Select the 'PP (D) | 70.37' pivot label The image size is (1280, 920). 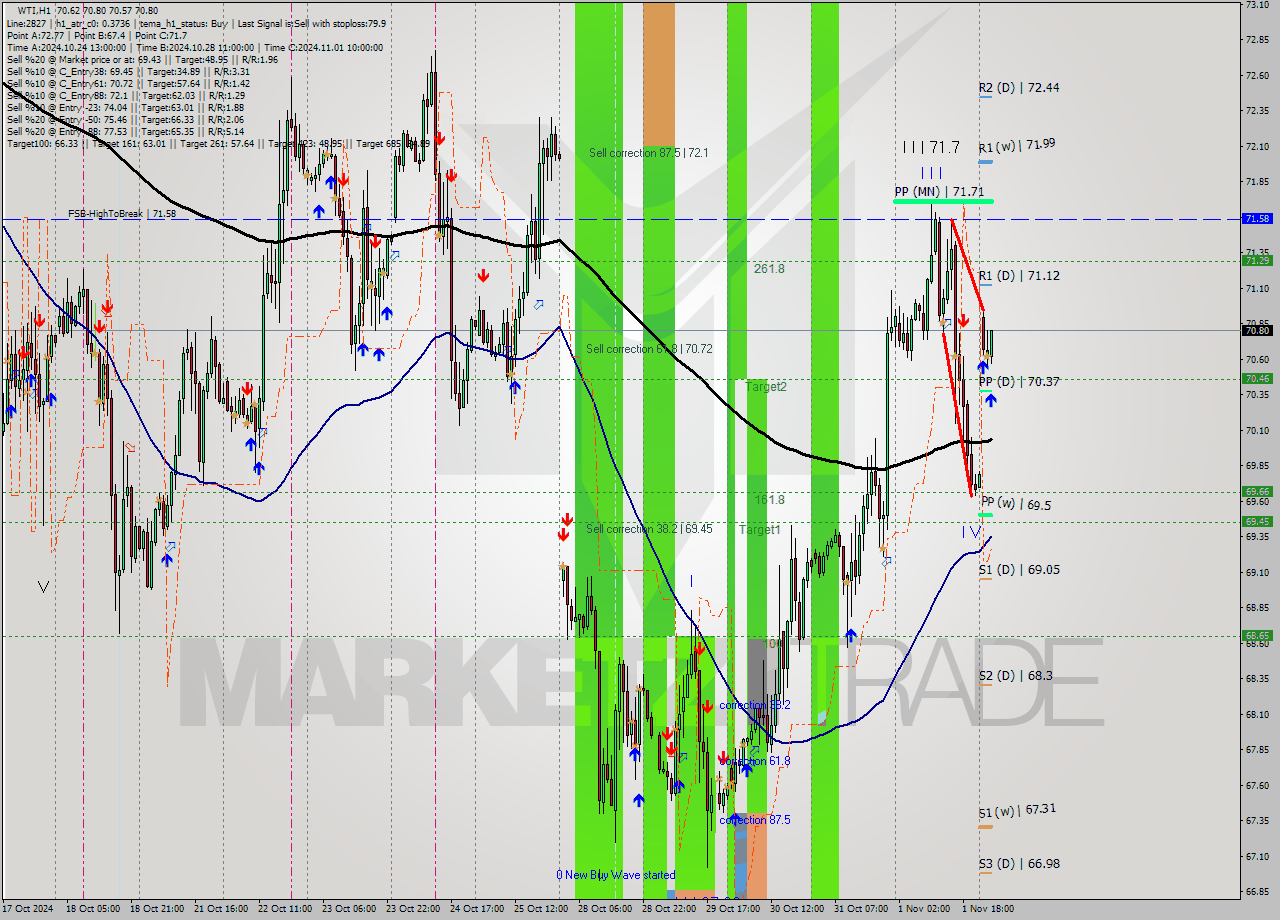click(1019, 381)
